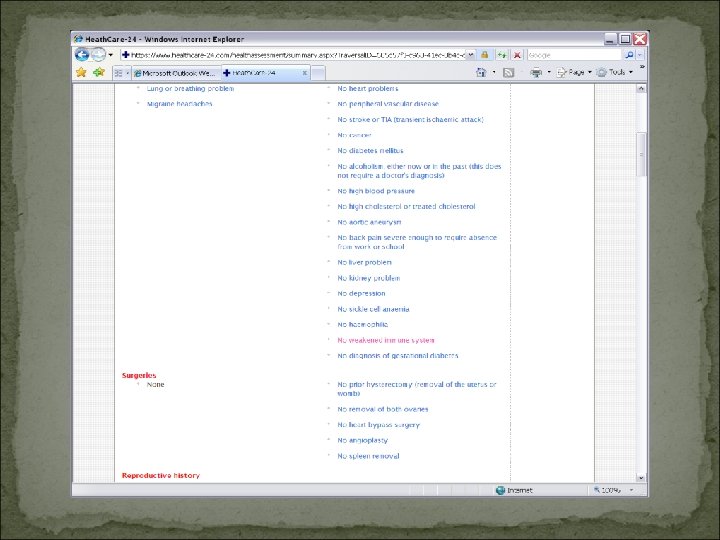Click the No high cholesterol link

[406, 207]
